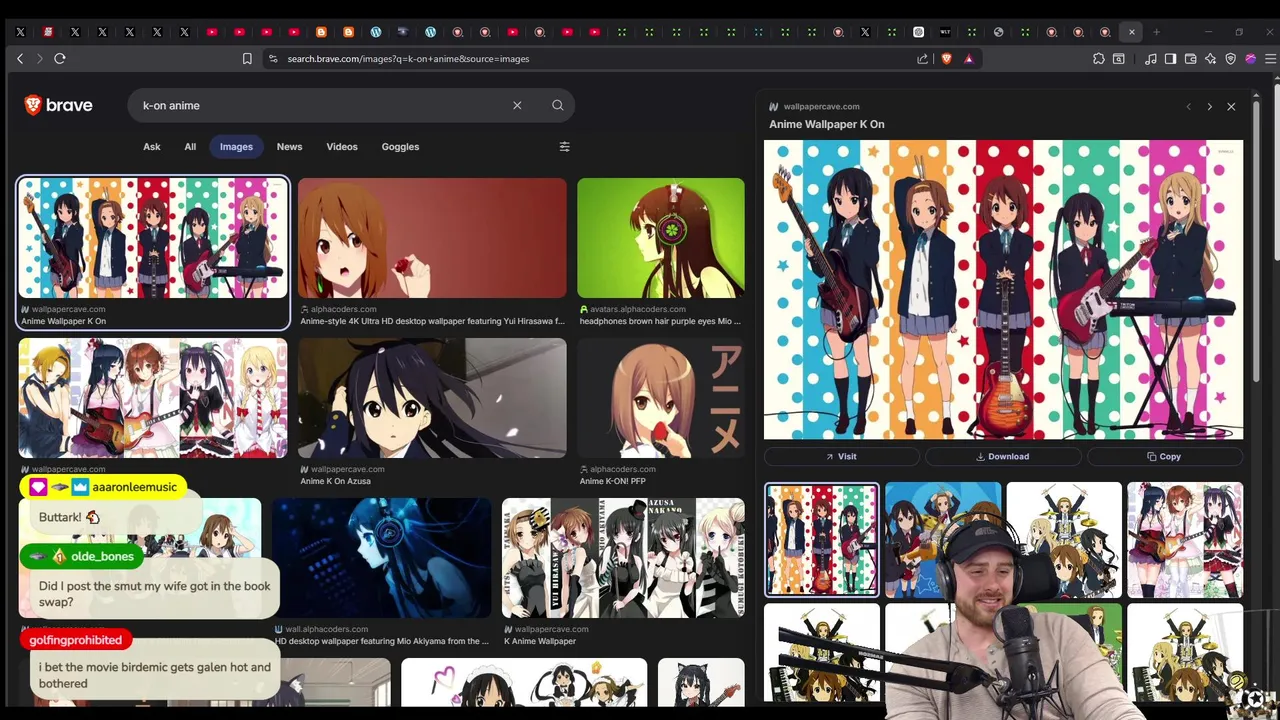Open the tab search icon in the toolbar
1280x720 pixels.
pos(1119,59)
